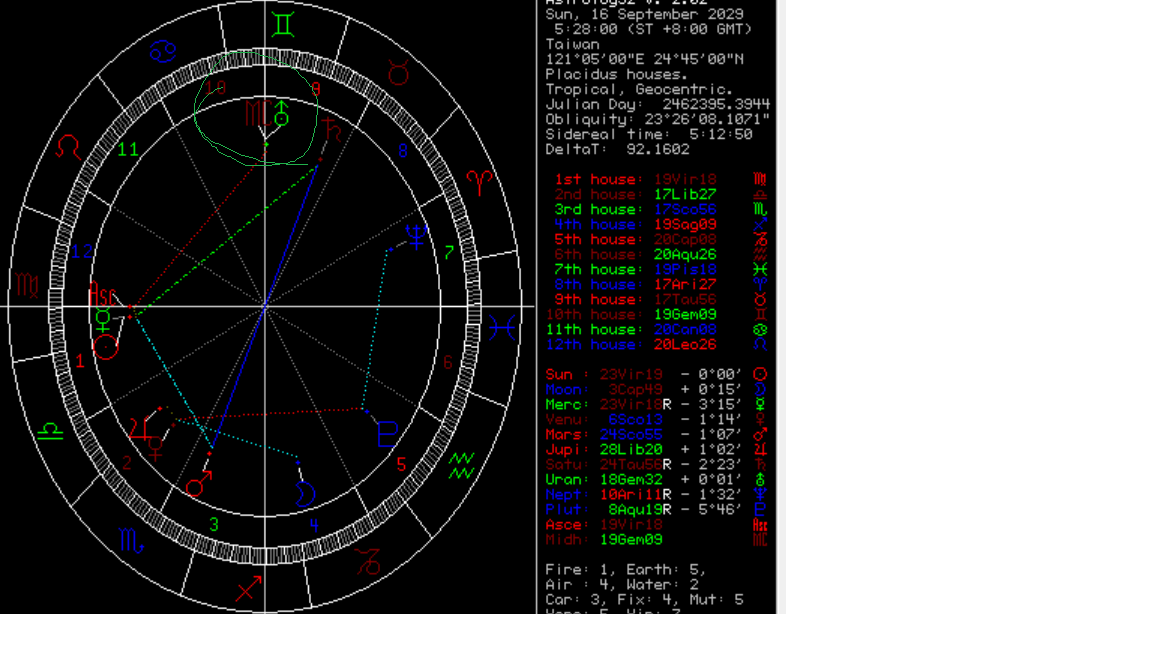Click the '2nd house: 17Lib27' row
Viewport: 1152px width, 648px height.
[660, 194]
